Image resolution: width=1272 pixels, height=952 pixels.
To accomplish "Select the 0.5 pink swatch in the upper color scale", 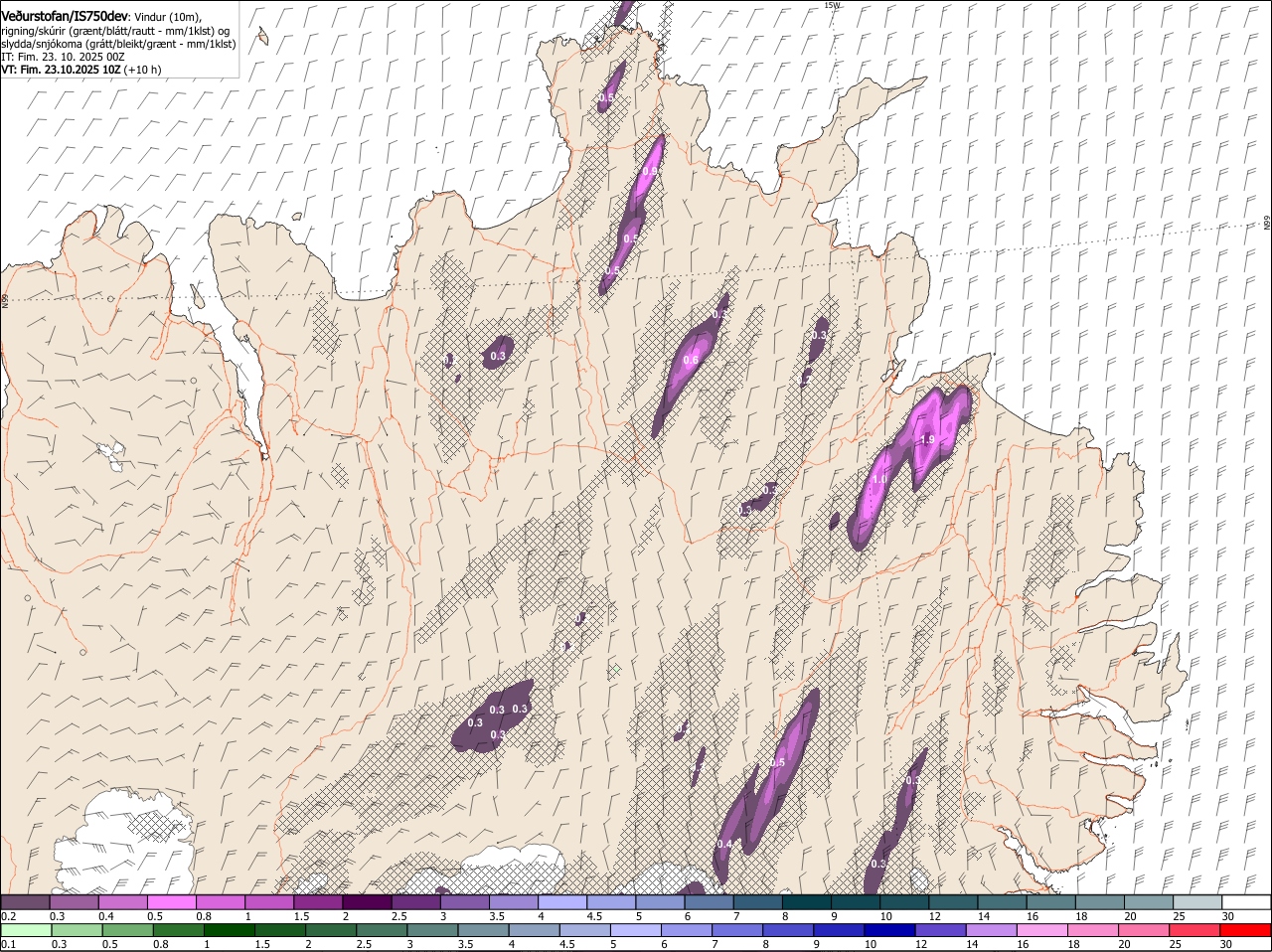I will (x=171, y=901).
